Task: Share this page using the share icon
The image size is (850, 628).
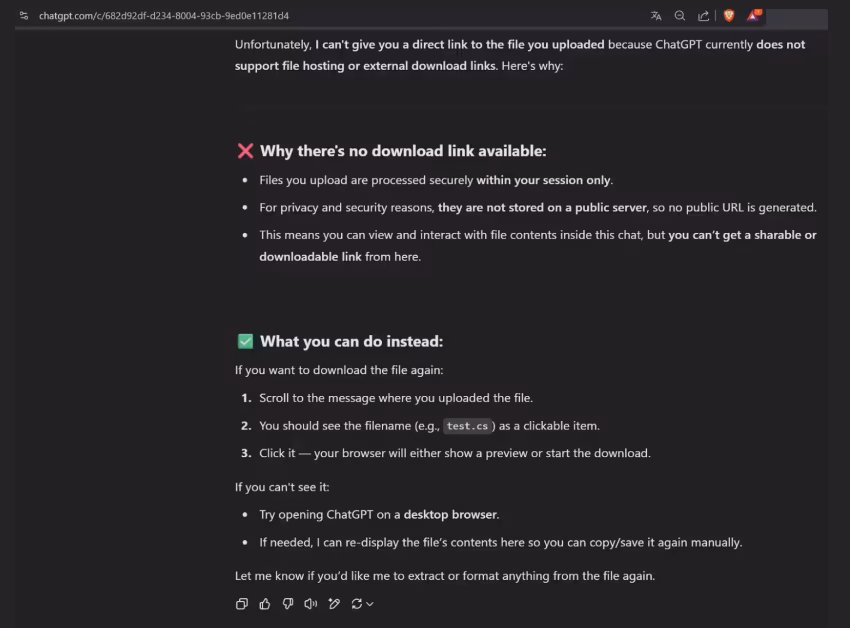Action: coord(704,16)
